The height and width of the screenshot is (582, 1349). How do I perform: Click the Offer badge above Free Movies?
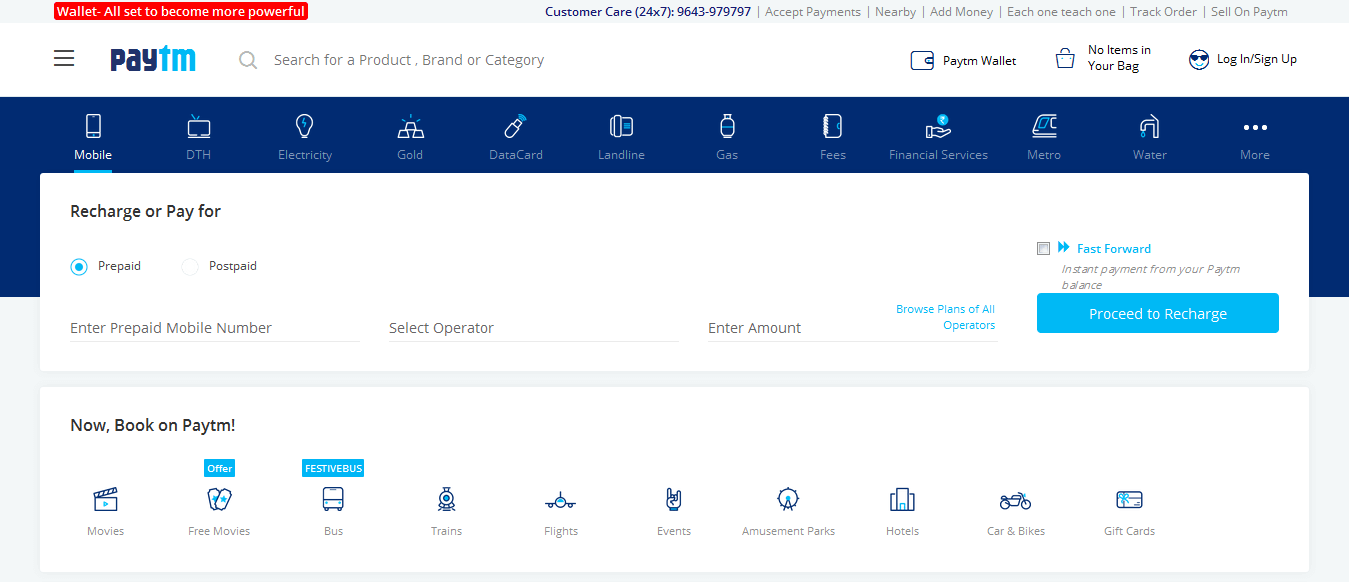click(220, 468)
